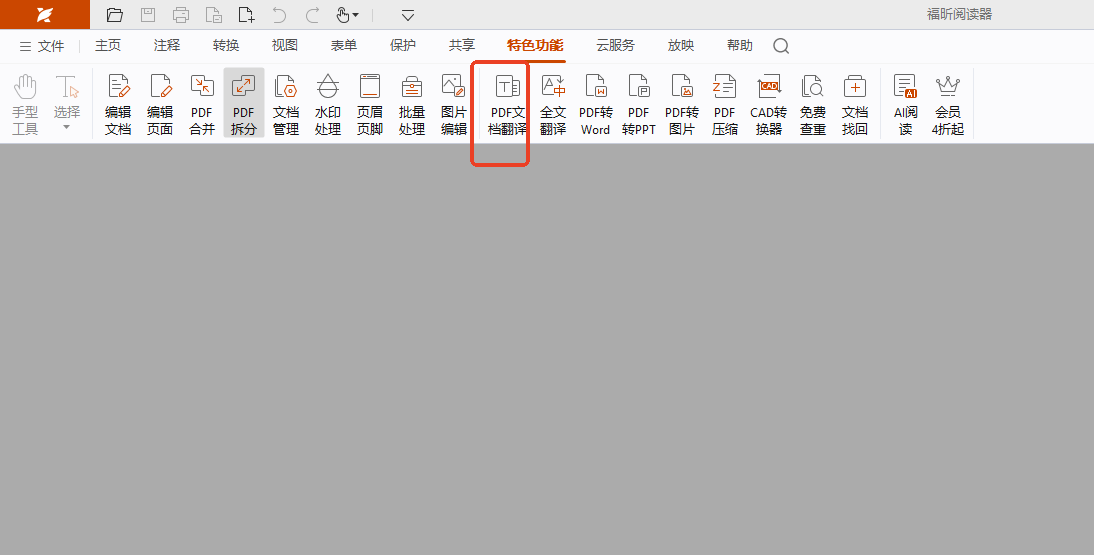The height and width of the screenshot is (555, 1094).
Task: Open the 云服务 tab
Action: [x=615, y=46]
